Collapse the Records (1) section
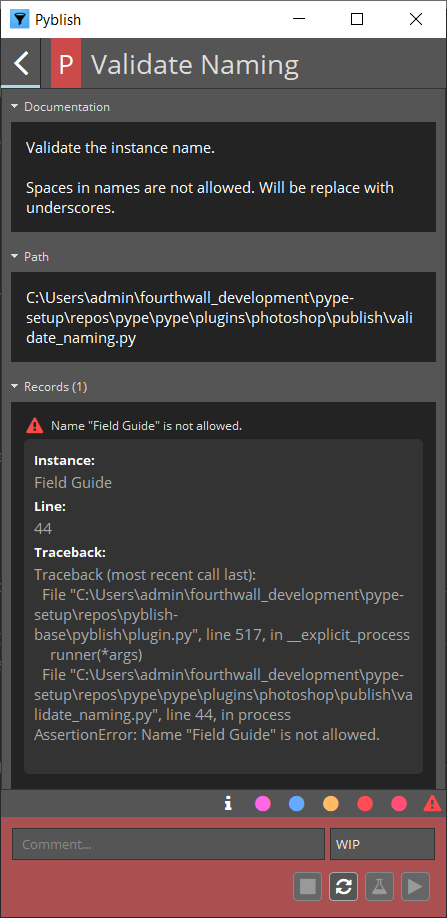 49,387
